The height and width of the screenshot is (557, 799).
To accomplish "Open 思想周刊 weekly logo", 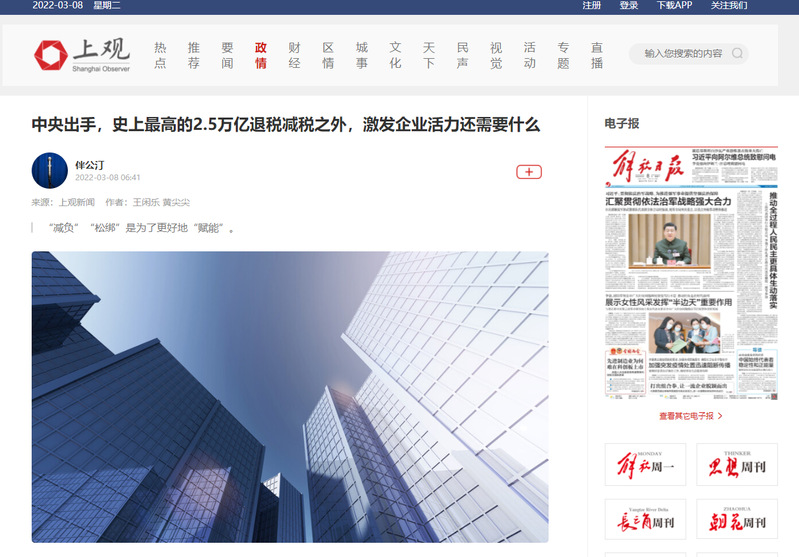I will [736, 465].
